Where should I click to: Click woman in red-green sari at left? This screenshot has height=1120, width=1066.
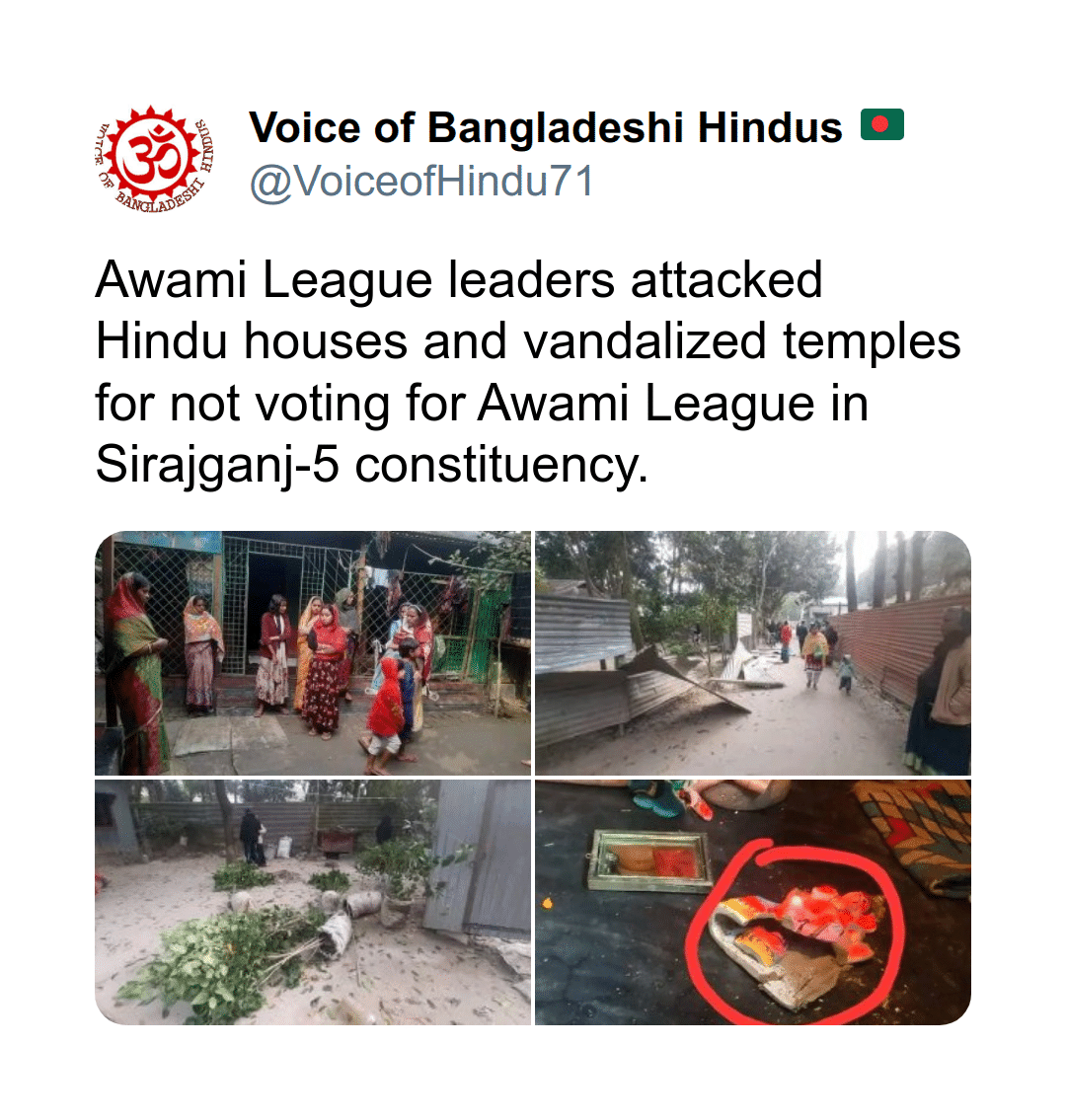click(x=136, y=672)
